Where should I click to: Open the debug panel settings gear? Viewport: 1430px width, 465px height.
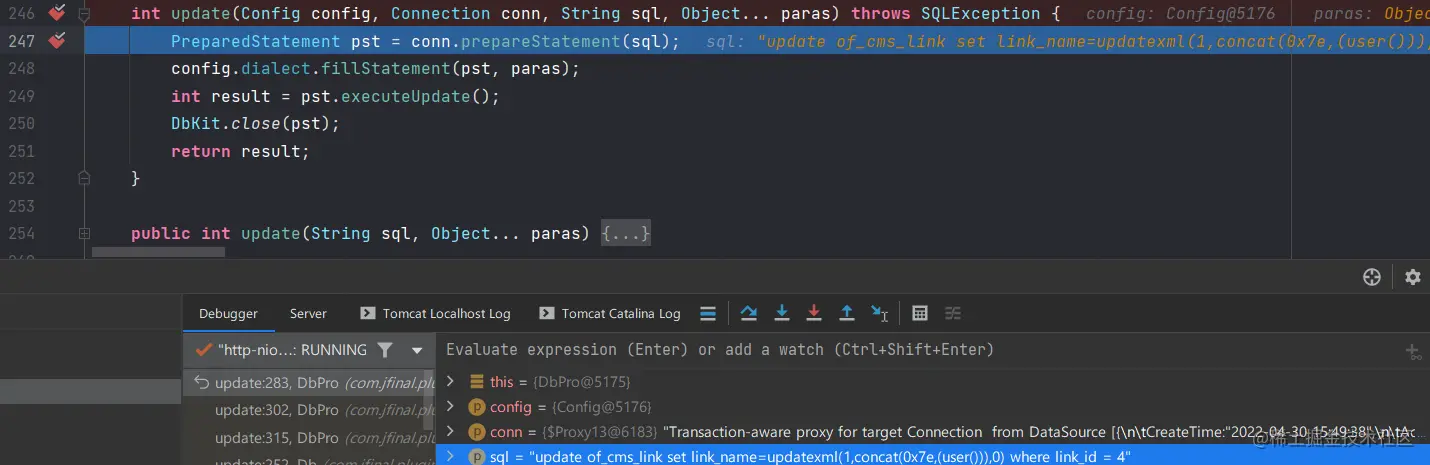(1412, 277)
